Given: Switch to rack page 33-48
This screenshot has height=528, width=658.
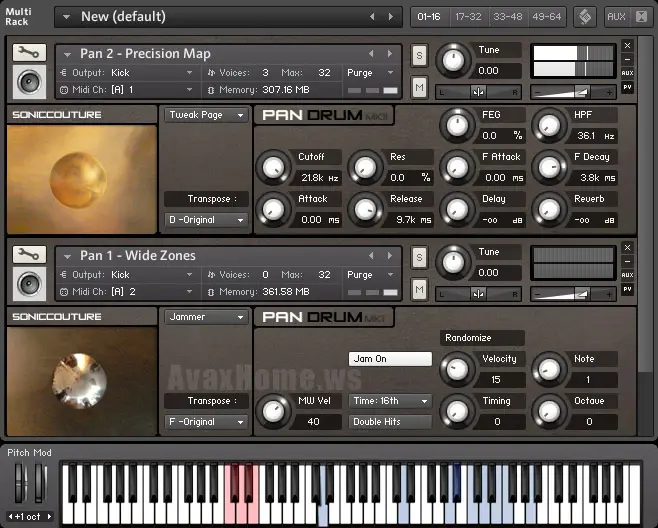Looking at the screenshot, I should 508,17.
